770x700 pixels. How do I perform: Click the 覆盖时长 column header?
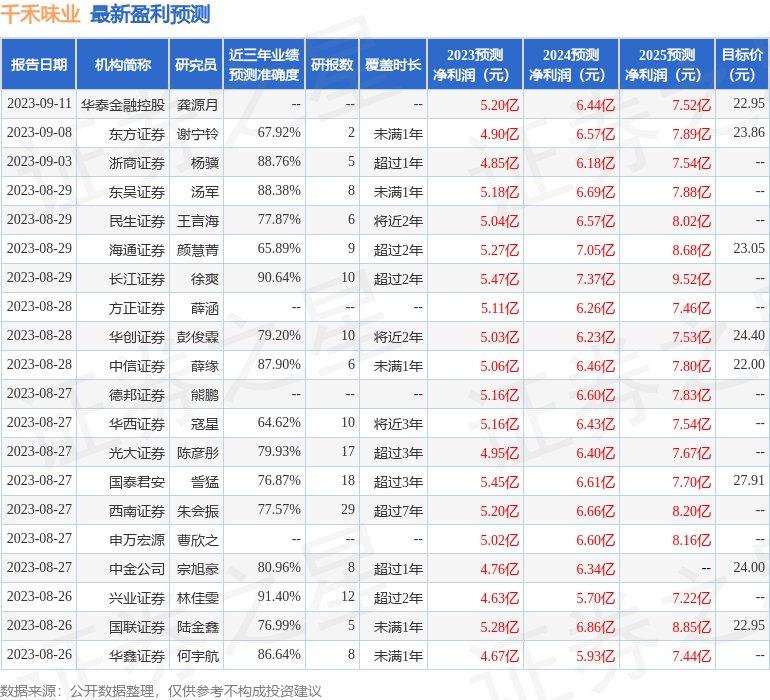point(393,64)
